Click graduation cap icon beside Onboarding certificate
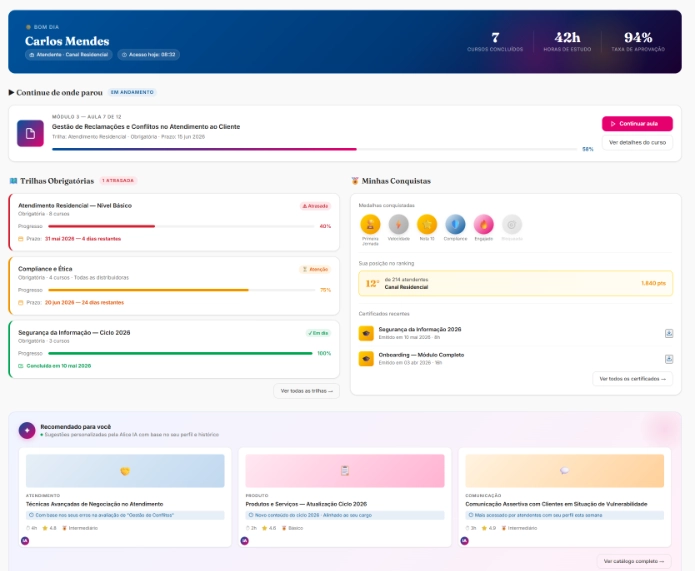 pyautogui.click(x=366, y=359)
